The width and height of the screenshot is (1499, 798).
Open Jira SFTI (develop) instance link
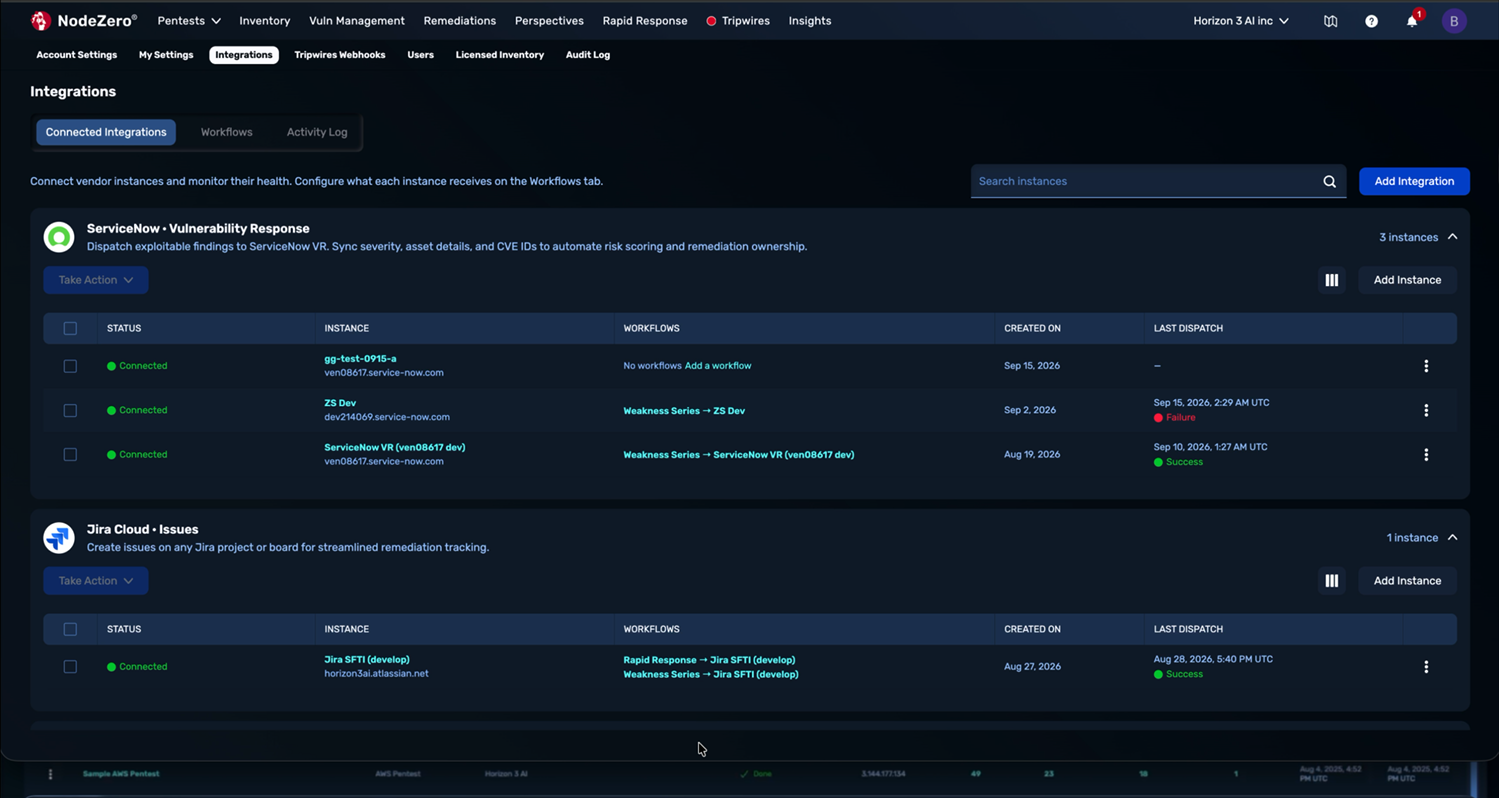click(367, 660)
